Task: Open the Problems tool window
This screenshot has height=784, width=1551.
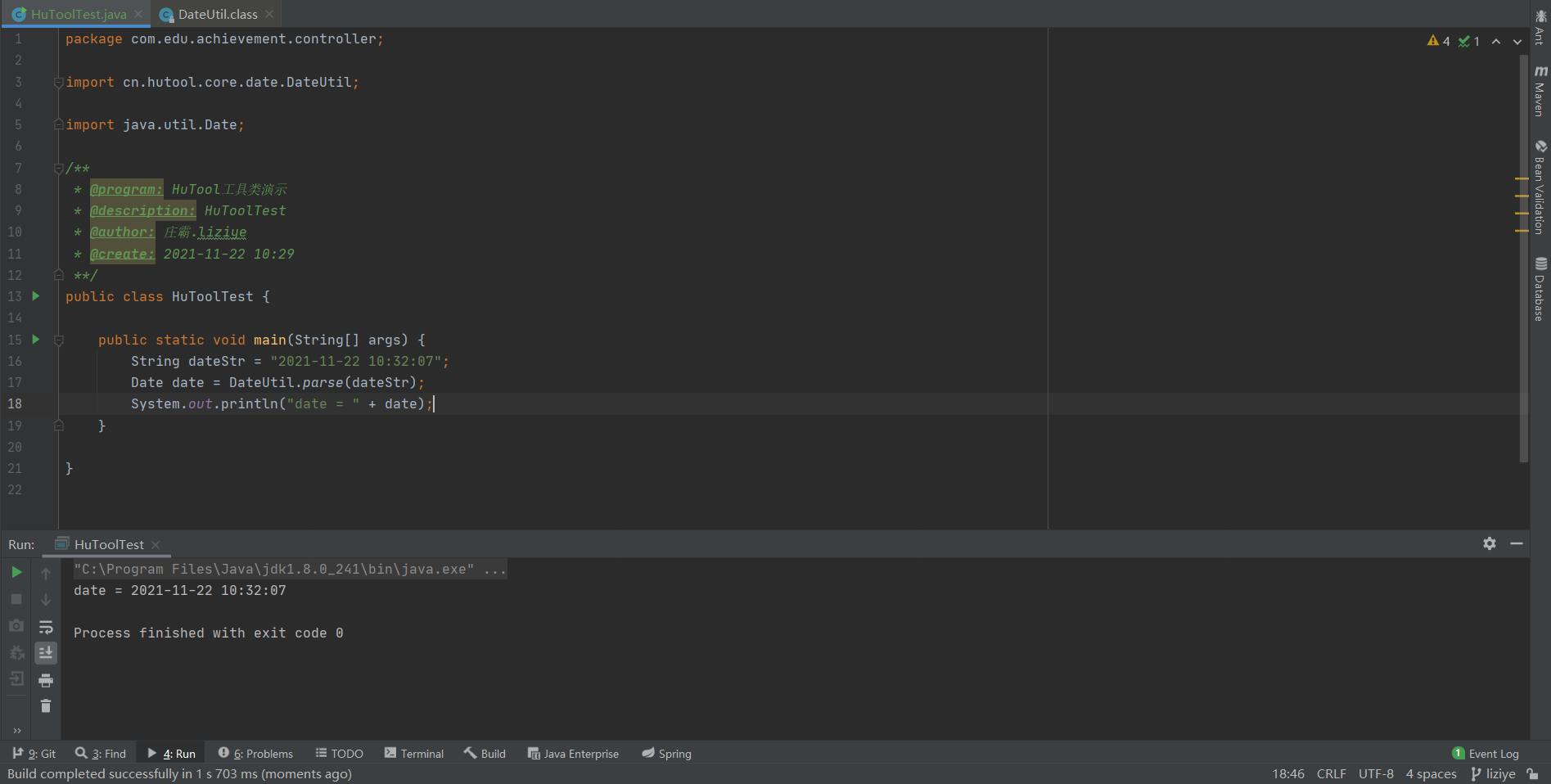Action: (255, 754)
